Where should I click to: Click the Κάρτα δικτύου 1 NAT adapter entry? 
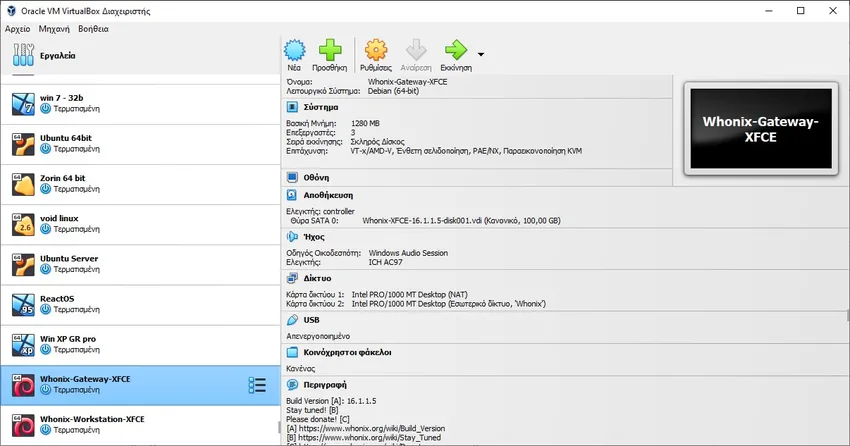tap(377, 295)
